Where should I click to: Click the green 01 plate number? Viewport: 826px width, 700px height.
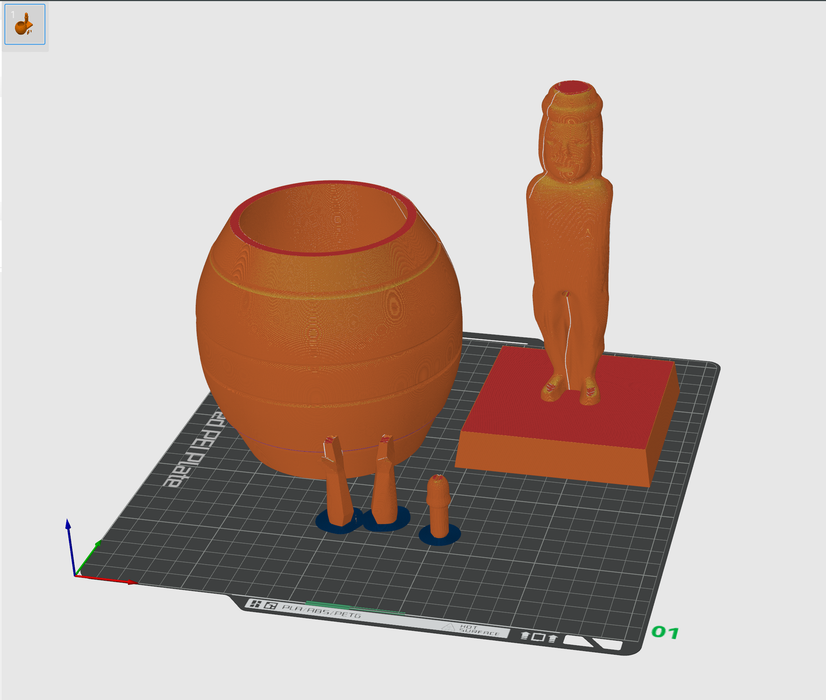click(x=665, y=632)
